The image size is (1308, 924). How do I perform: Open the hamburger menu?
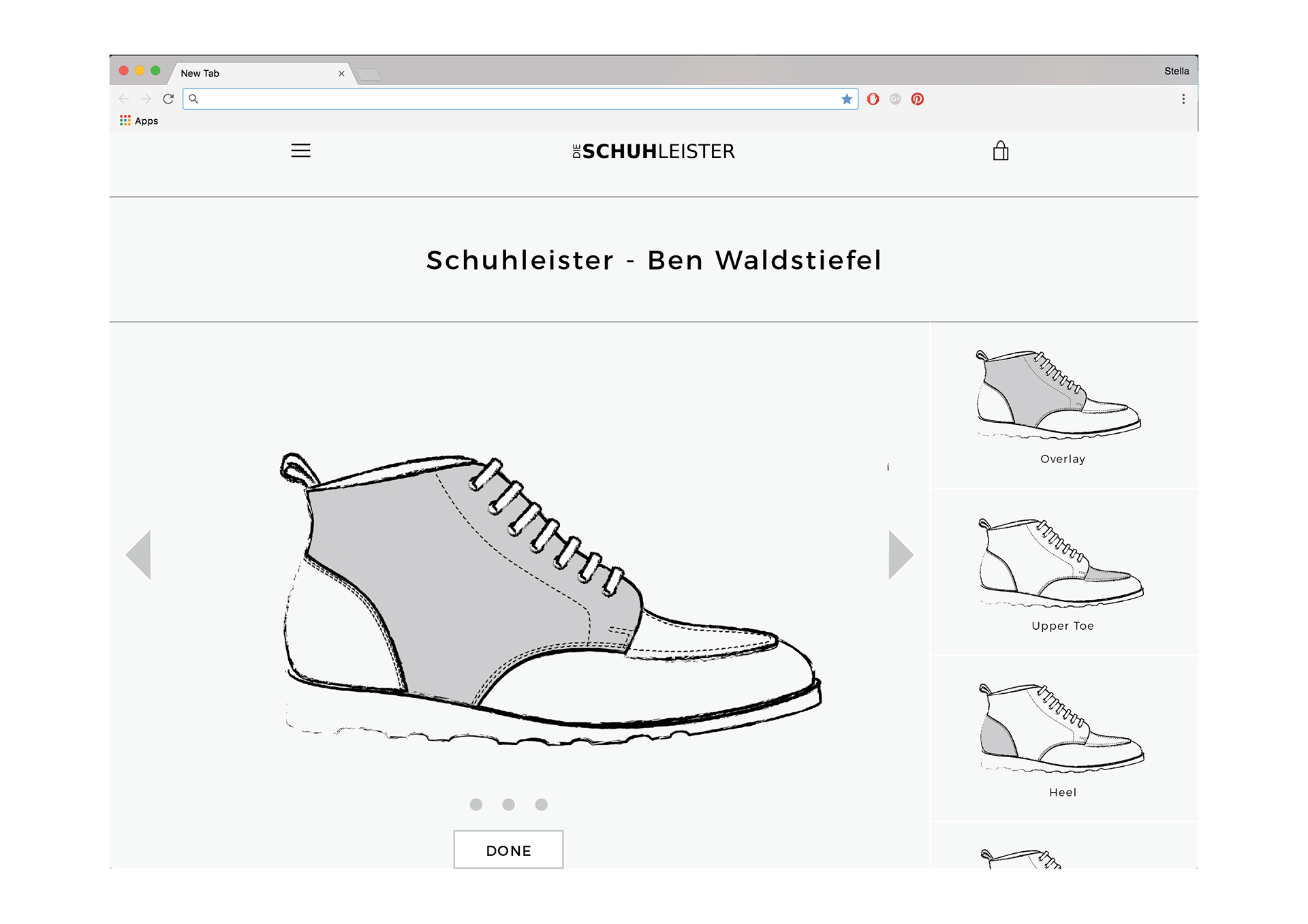click(x=300, y=150)
